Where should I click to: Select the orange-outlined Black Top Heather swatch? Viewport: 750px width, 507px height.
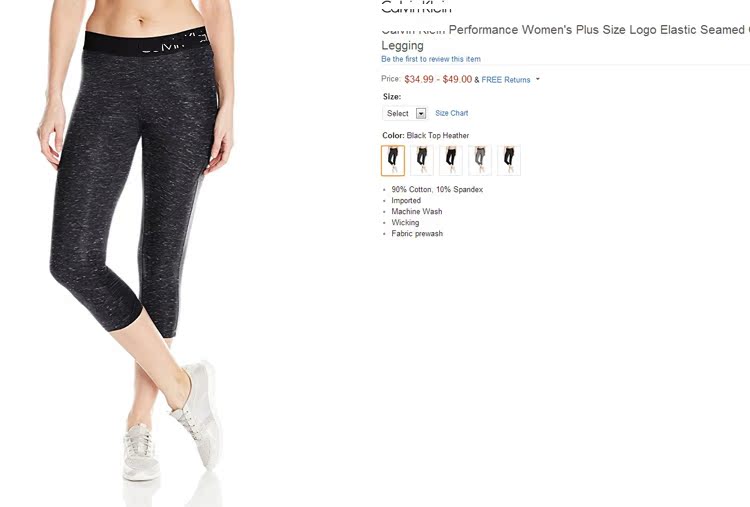click(393, 160)
